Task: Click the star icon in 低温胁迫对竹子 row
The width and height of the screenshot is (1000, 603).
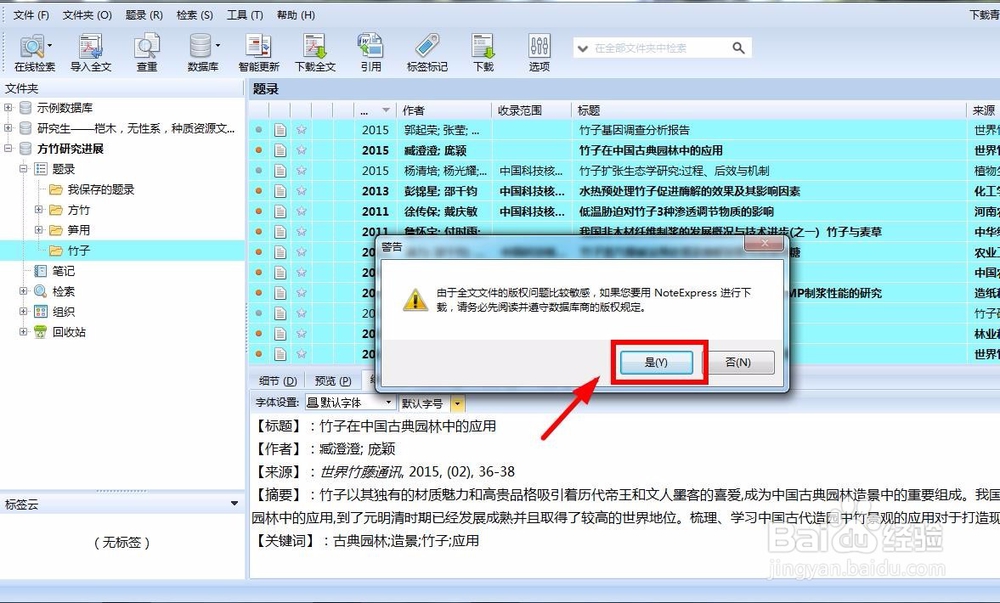Action: coord(301,212)
